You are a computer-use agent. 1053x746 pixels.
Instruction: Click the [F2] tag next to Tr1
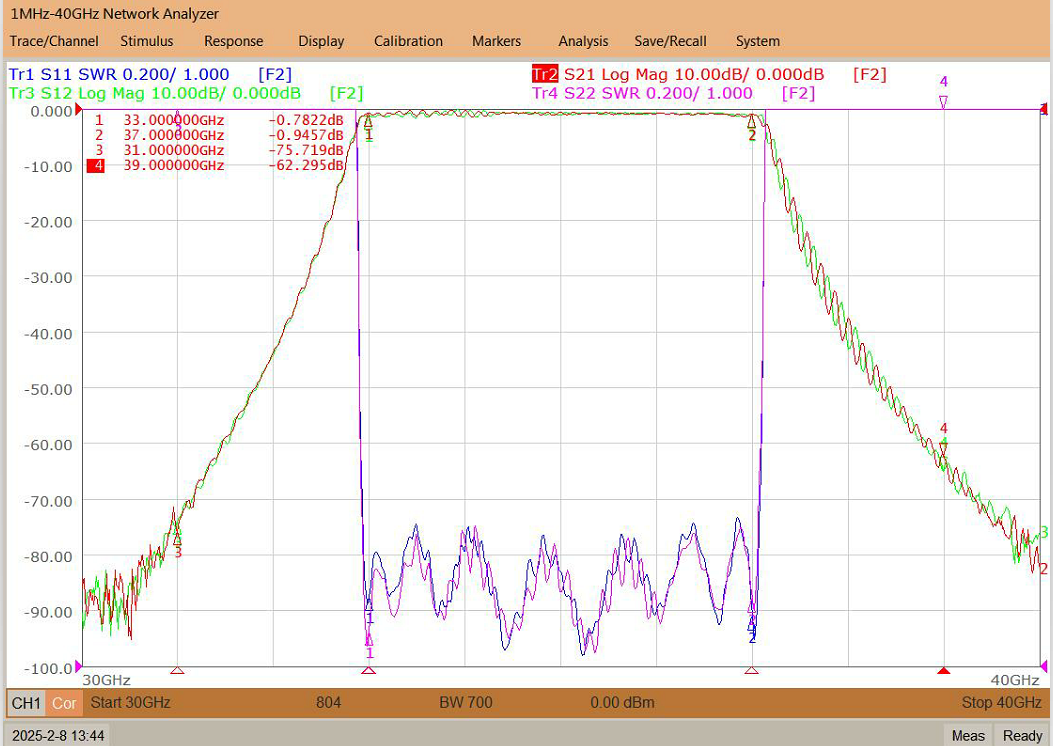coord(275,75)
